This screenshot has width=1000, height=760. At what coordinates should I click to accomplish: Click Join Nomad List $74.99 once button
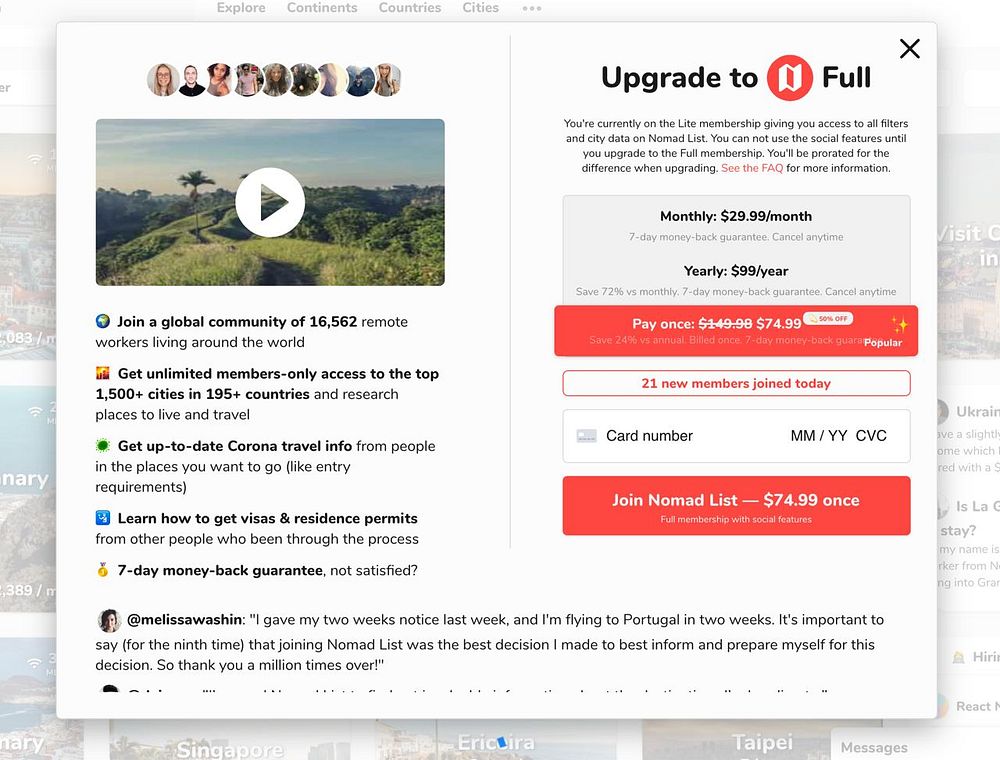point(736,506)
